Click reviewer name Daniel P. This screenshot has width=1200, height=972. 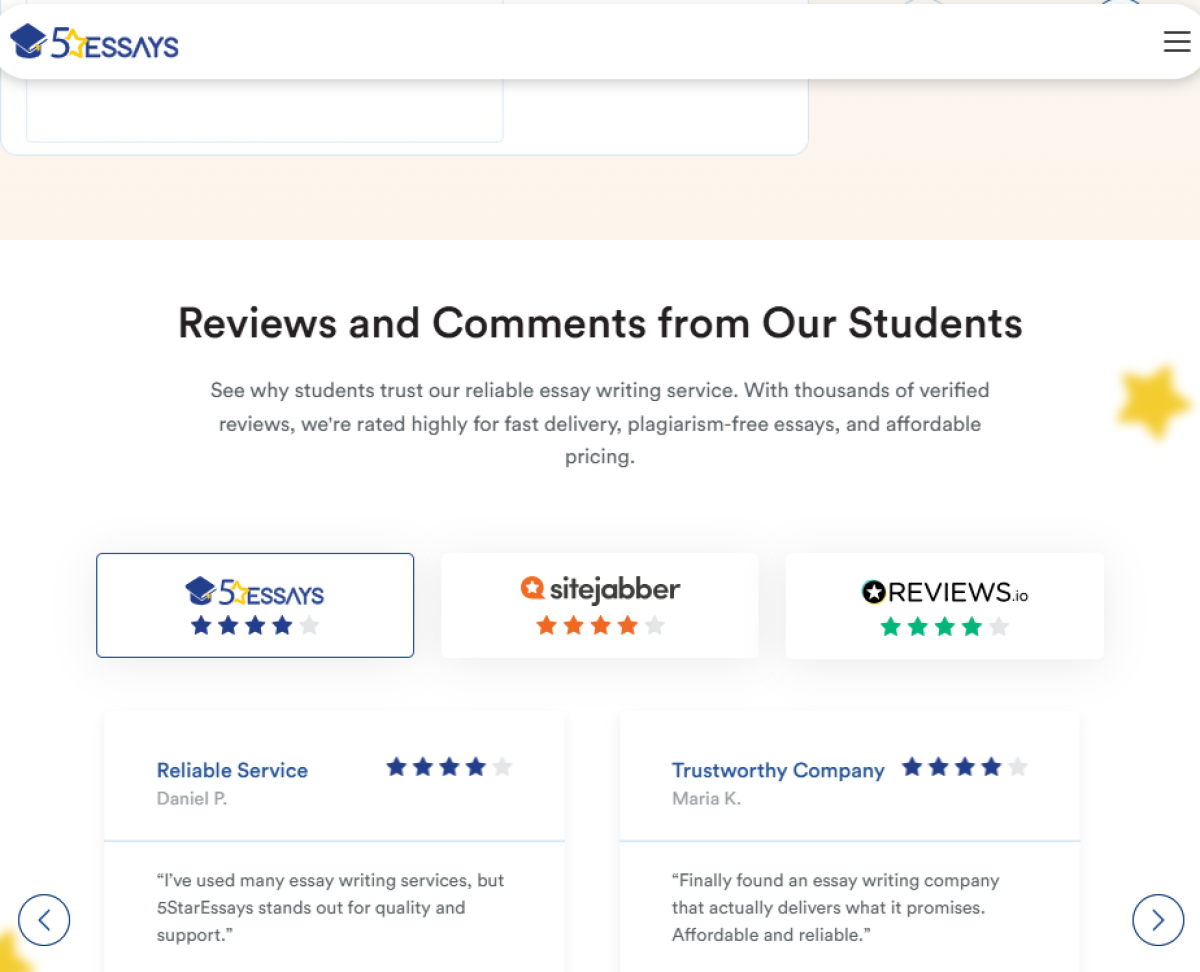click(x=192, y=798)
